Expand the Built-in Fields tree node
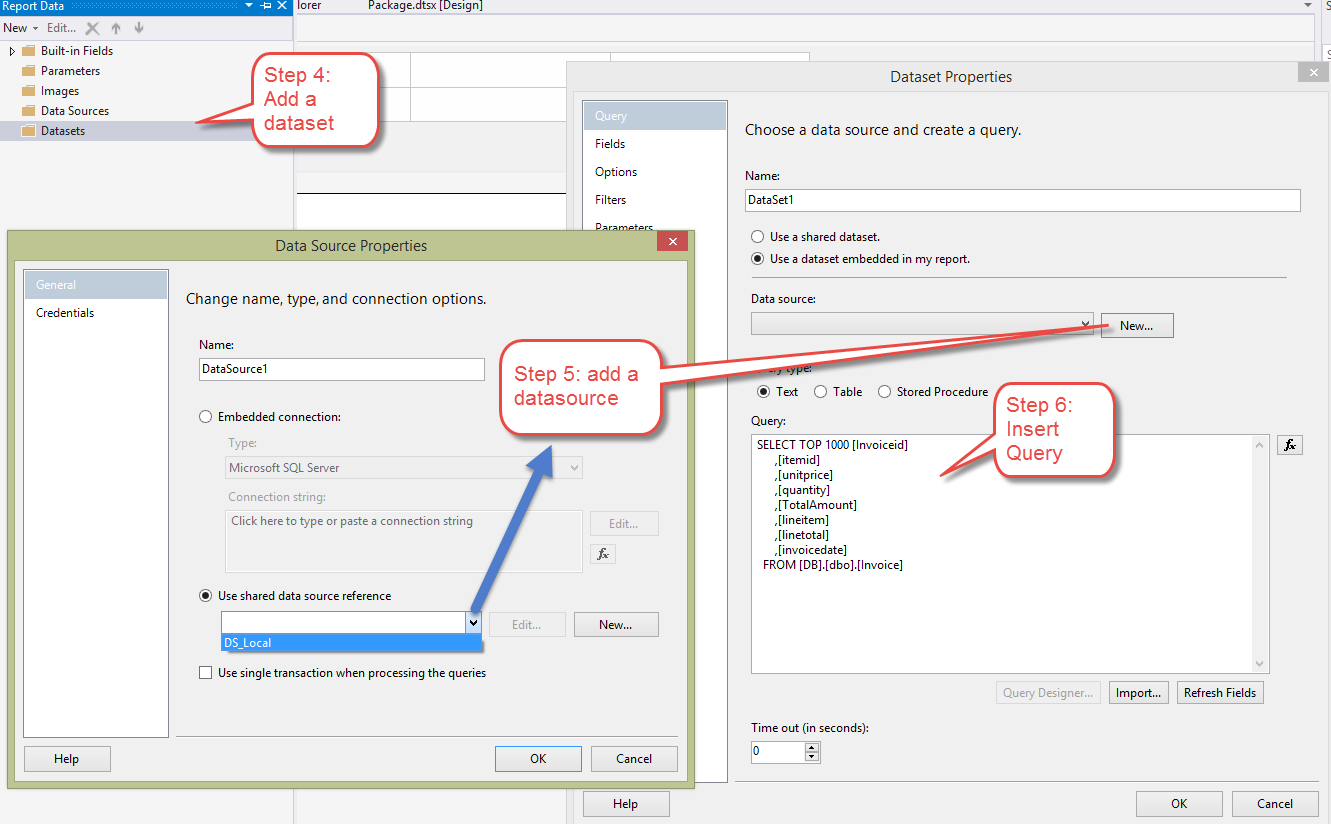This screenshot has width=1331, height=824. pyautogui.click(x=11, y=50)
